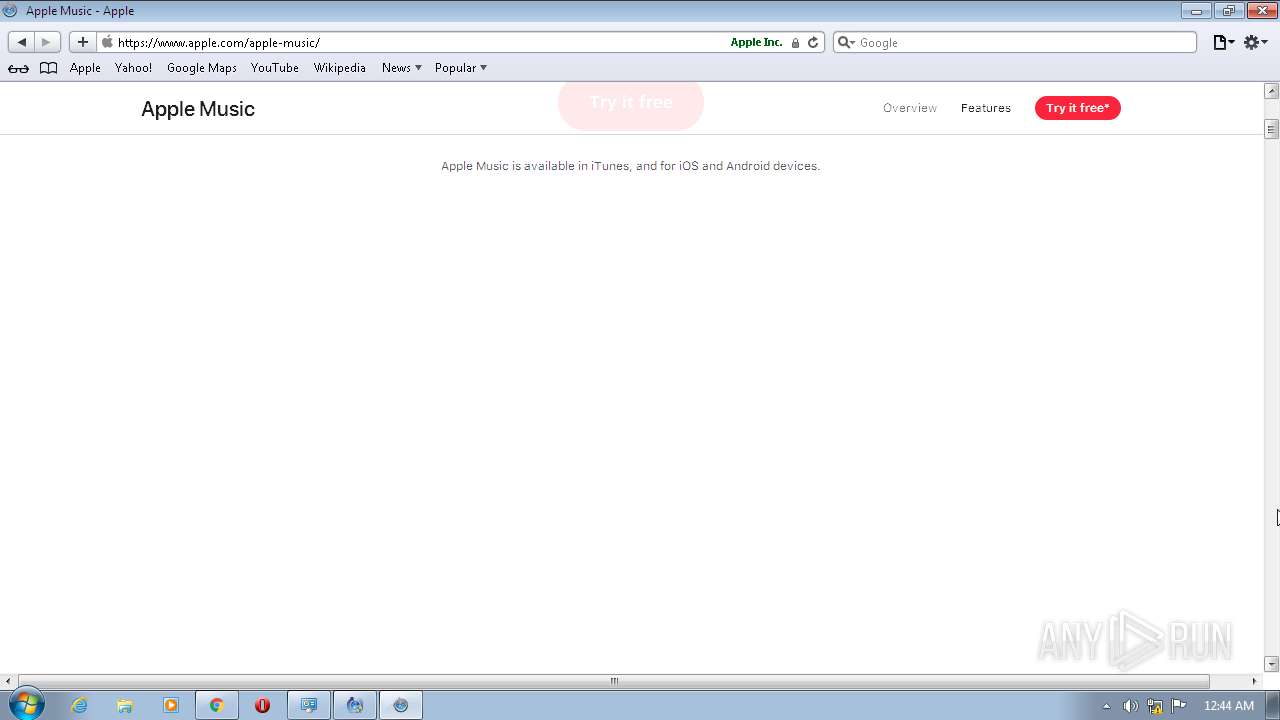
Task: Click Safari compass icon in title bar
Action: click(11, 10)
